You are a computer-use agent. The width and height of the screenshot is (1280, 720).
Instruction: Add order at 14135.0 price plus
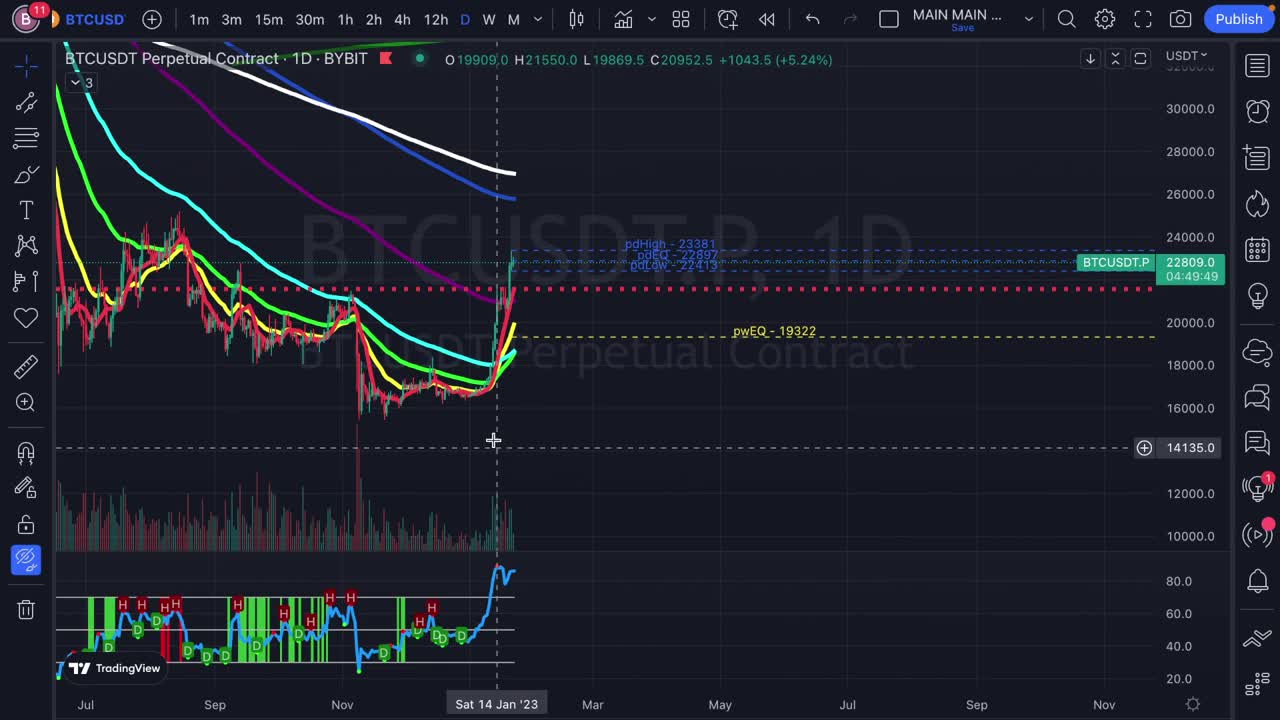click(1144, 448)
